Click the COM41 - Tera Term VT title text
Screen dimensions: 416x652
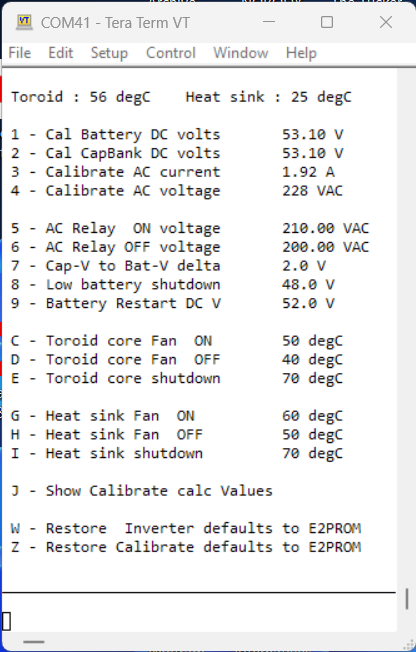tap(115, 22)
